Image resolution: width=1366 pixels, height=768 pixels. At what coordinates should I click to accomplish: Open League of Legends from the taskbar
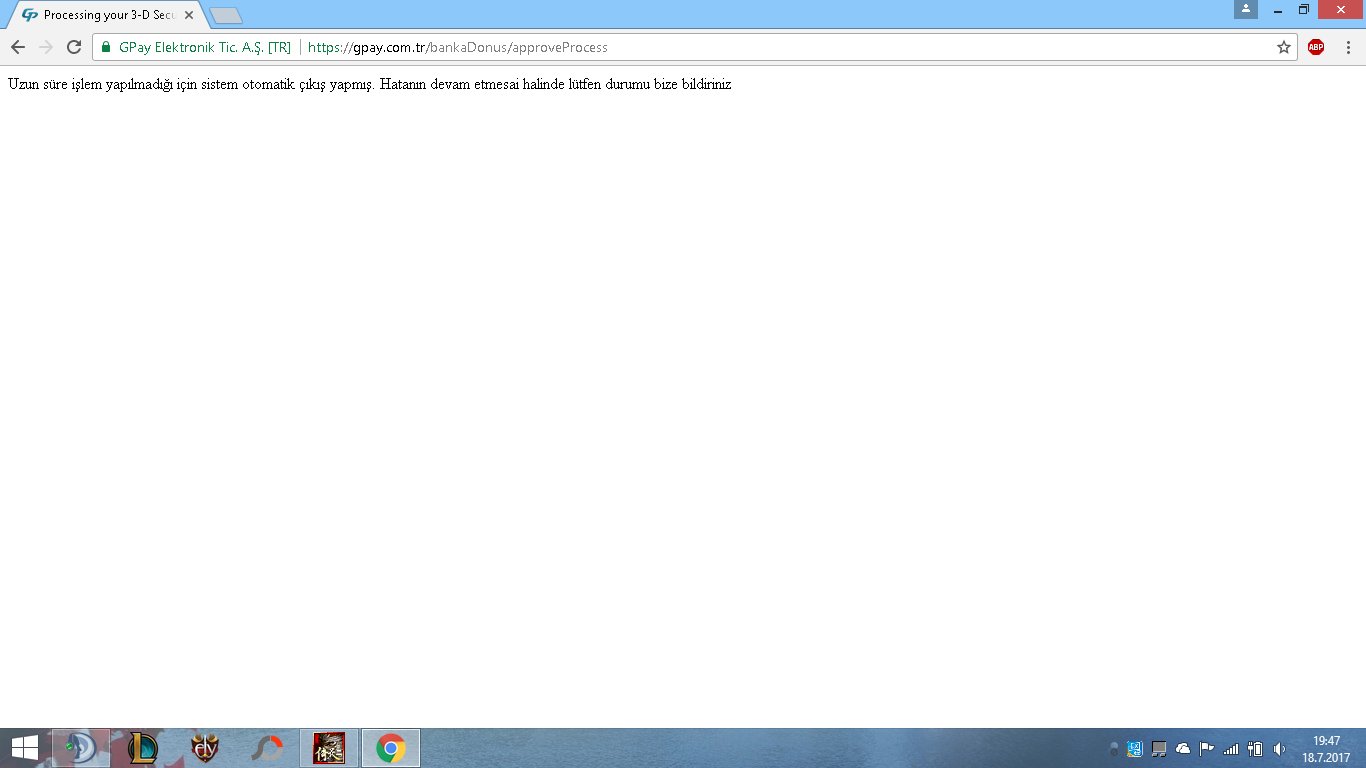point(143,748)
